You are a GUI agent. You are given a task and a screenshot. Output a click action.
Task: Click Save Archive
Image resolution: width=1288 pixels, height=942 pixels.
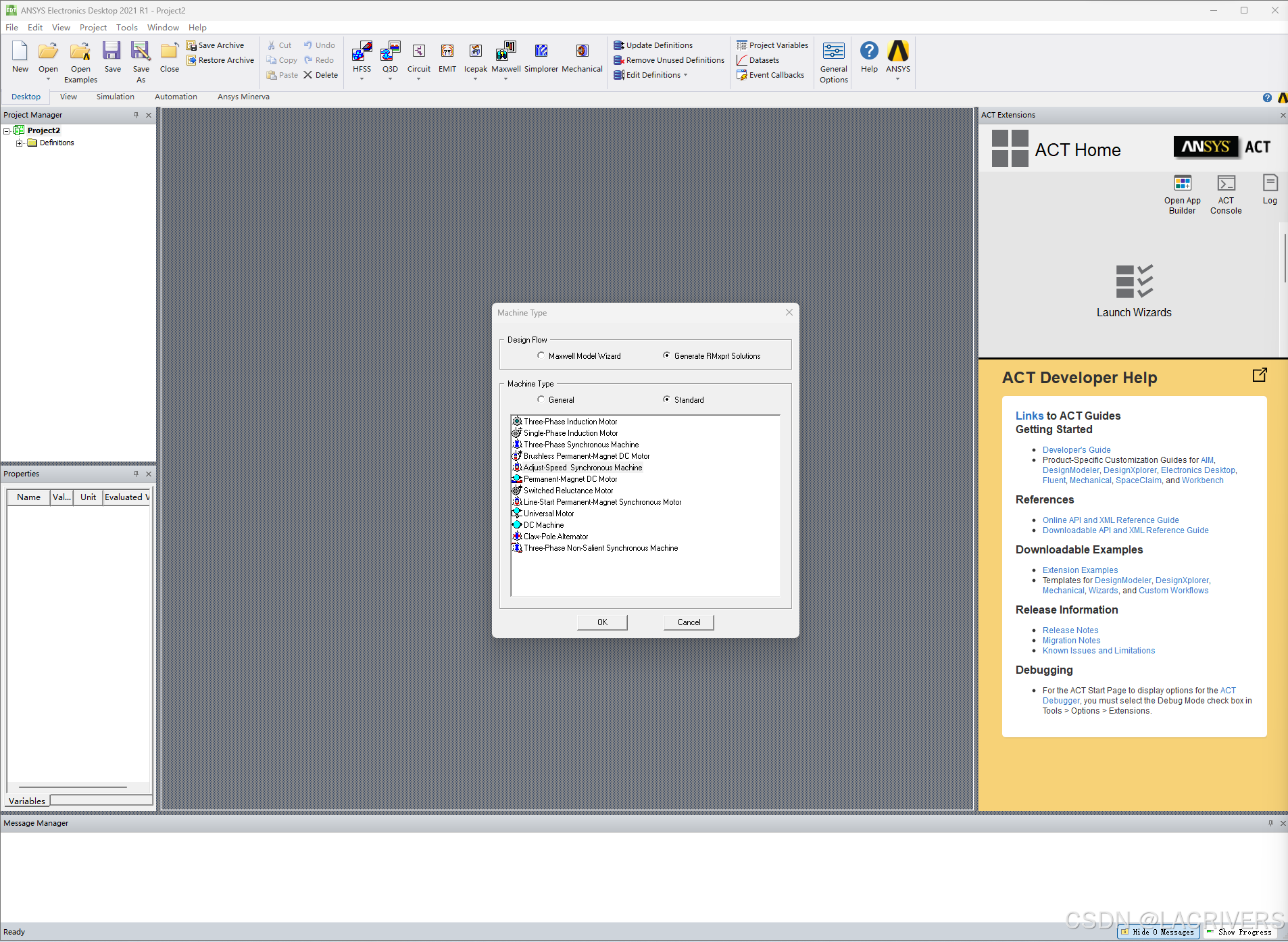click(x=216, y=45)
